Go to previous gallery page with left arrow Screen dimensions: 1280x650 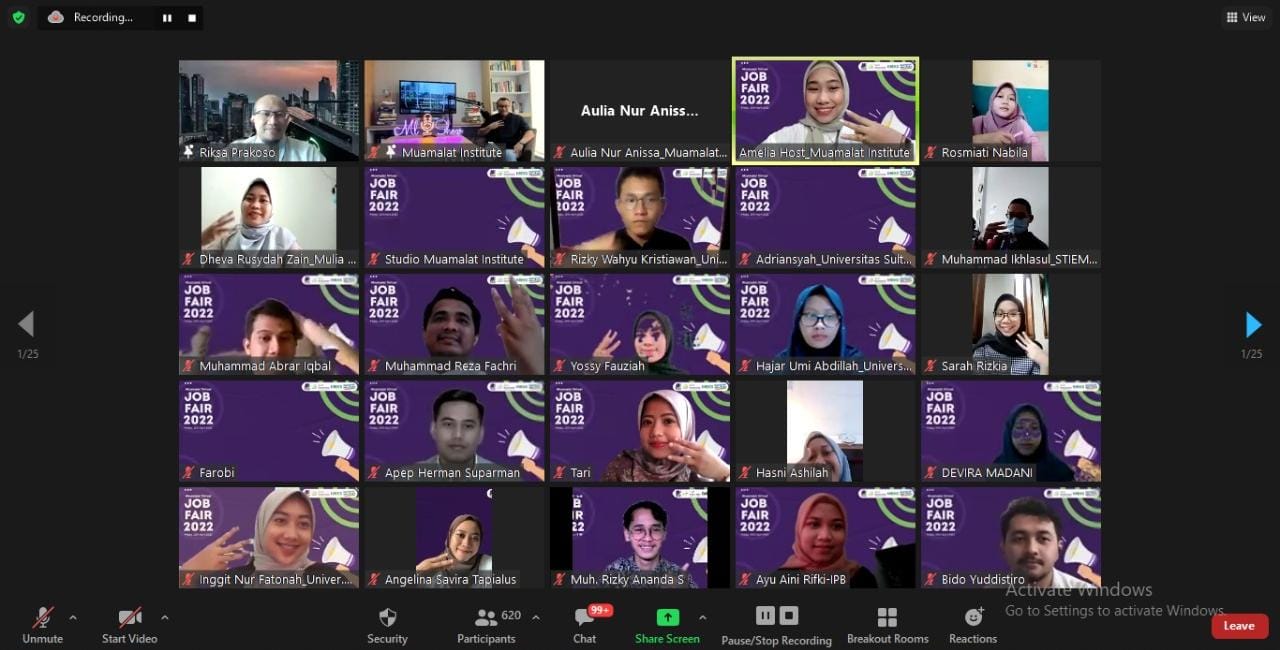coord(27,324)
